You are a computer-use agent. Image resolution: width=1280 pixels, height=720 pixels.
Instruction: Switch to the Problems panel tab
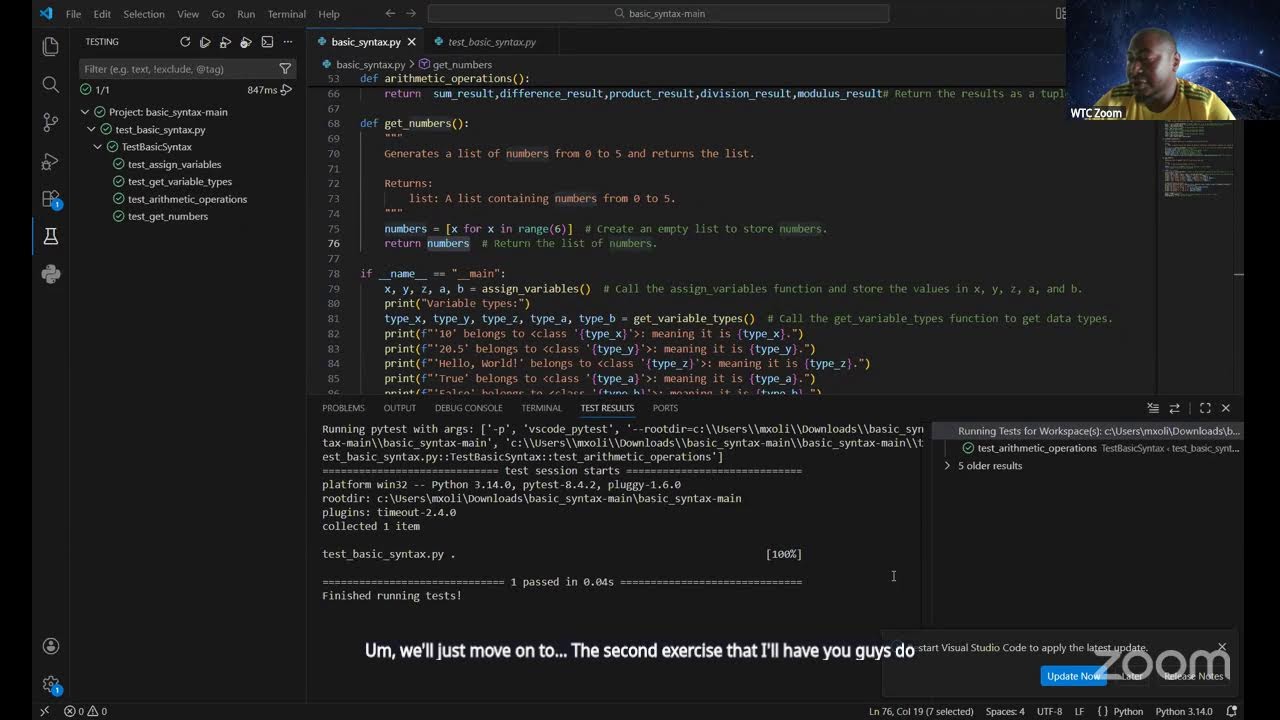click(343, 408)
